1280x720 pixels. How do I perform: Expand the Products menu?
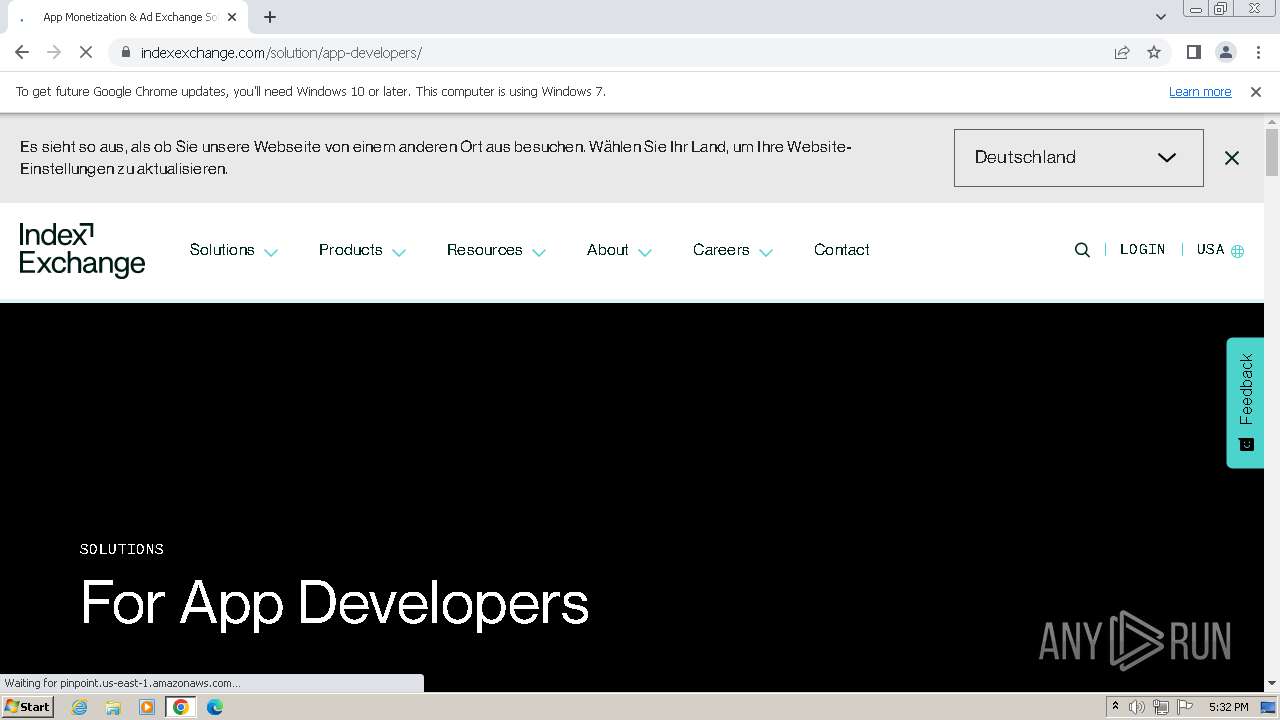[x=362, y=250]
